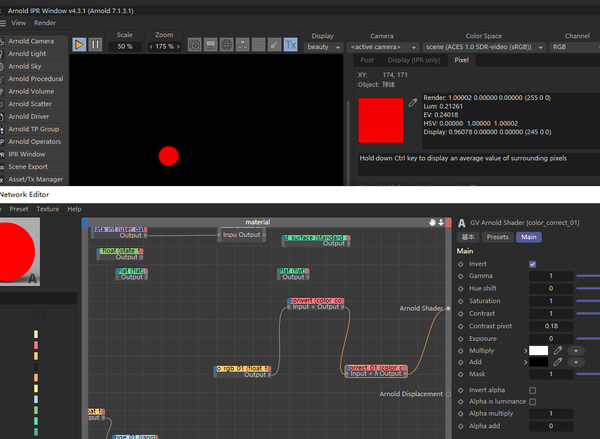
Task: Click the brush icon in IPR toolbar
Action: tap(274, 45)
